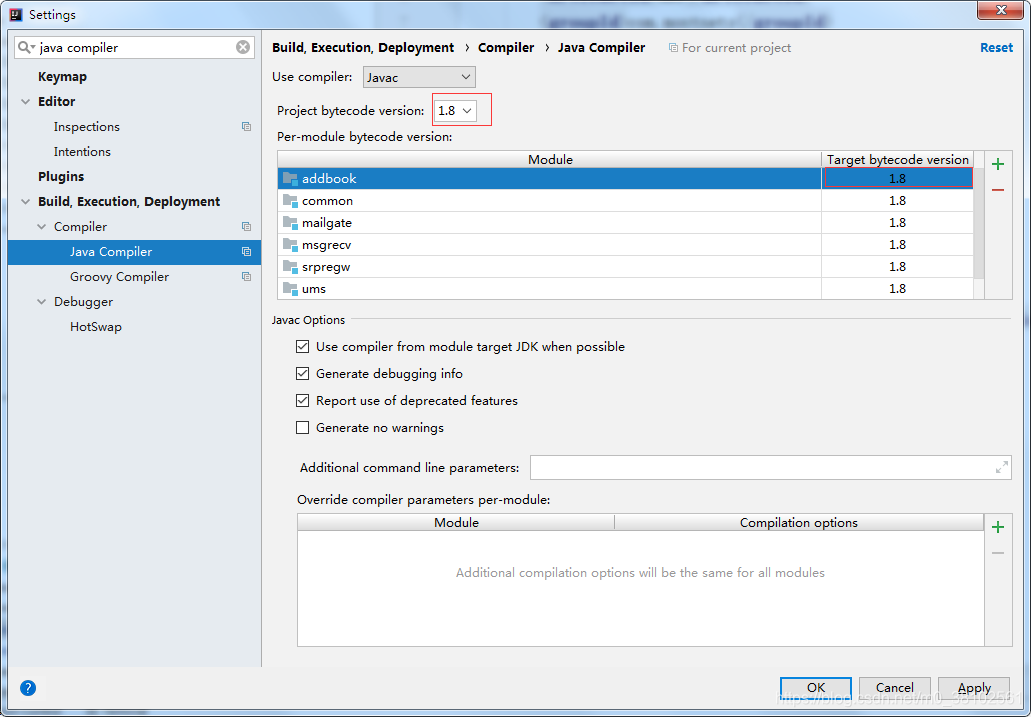This screenshot has height=717, width=1031.
Task: Add per-module compiler override with green plus
Action: pyautogui.click(x=998, y=527)
